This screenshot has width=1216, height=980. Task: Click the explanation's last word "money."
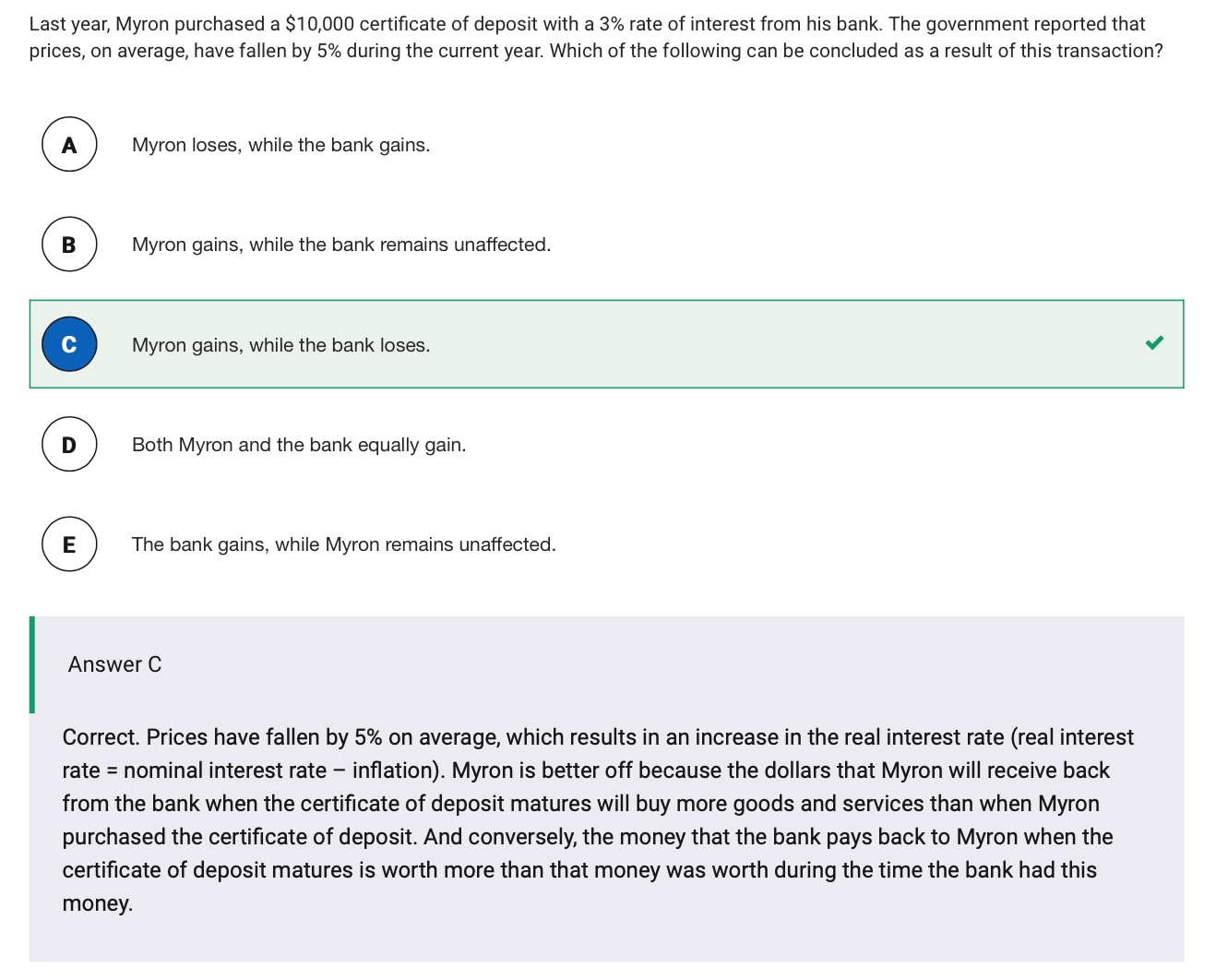tap(97, 903)
